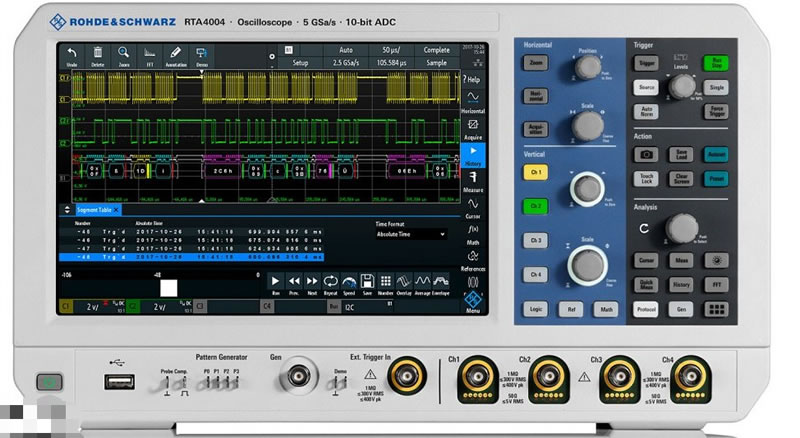
Task: Select the Zoom magnifier tool
Action: pyautogui.click(x=124, y=55)
